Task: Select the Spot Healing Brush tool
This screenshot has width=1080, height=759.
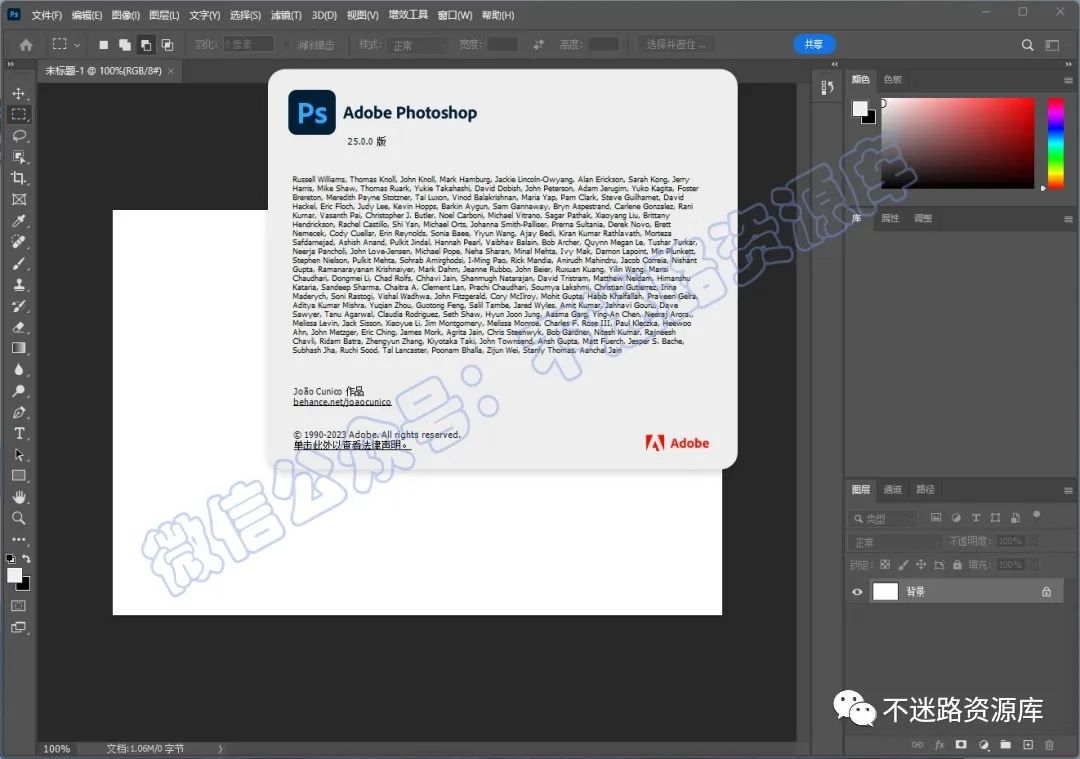Action: pyautogui.click(x=19, y=242)
